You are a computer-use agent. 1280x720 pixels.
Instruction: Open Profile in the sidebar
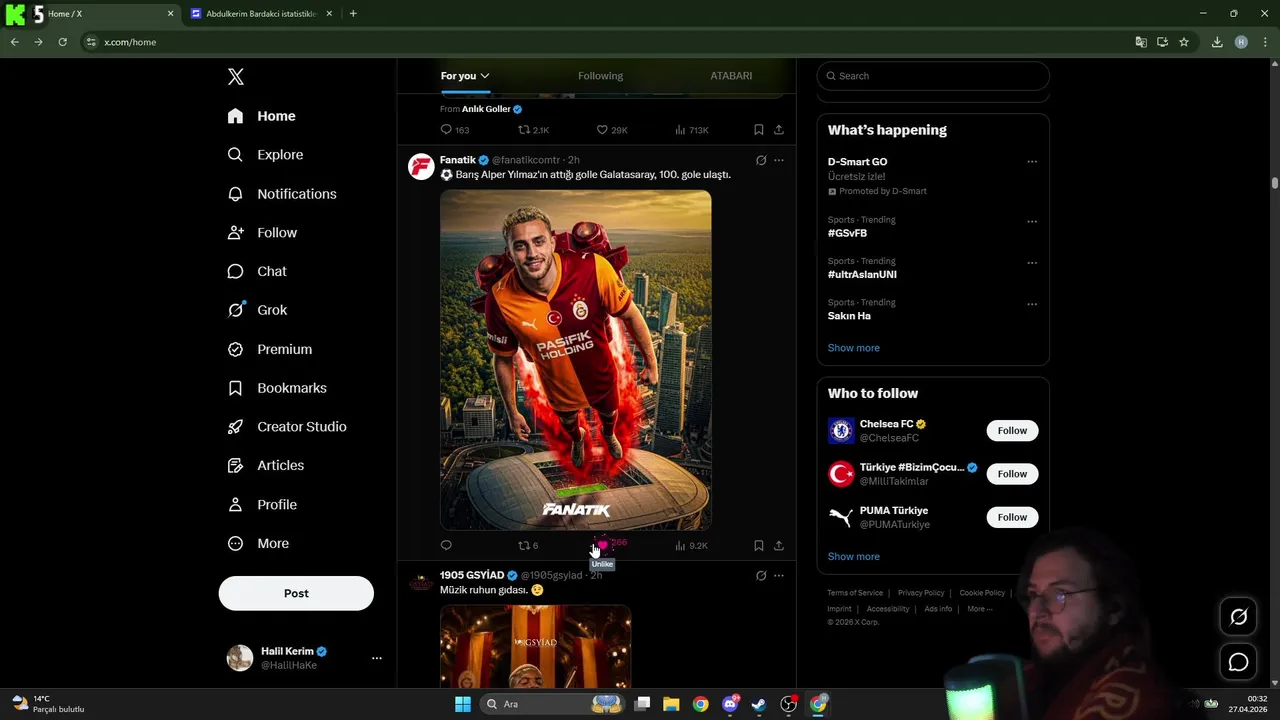262,505
